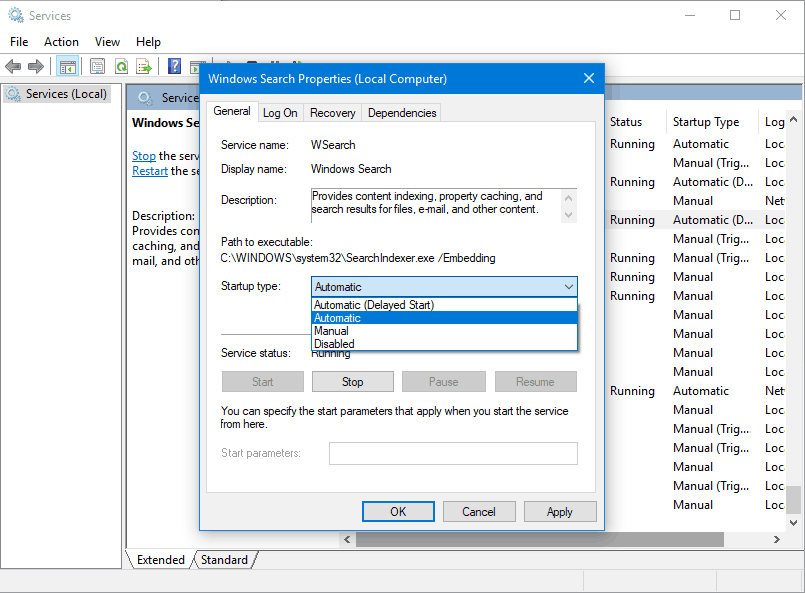The height and width of the screenshot is (593, 805).
Task: Switch to the Log On tab
Action: [x=280, y=113]
